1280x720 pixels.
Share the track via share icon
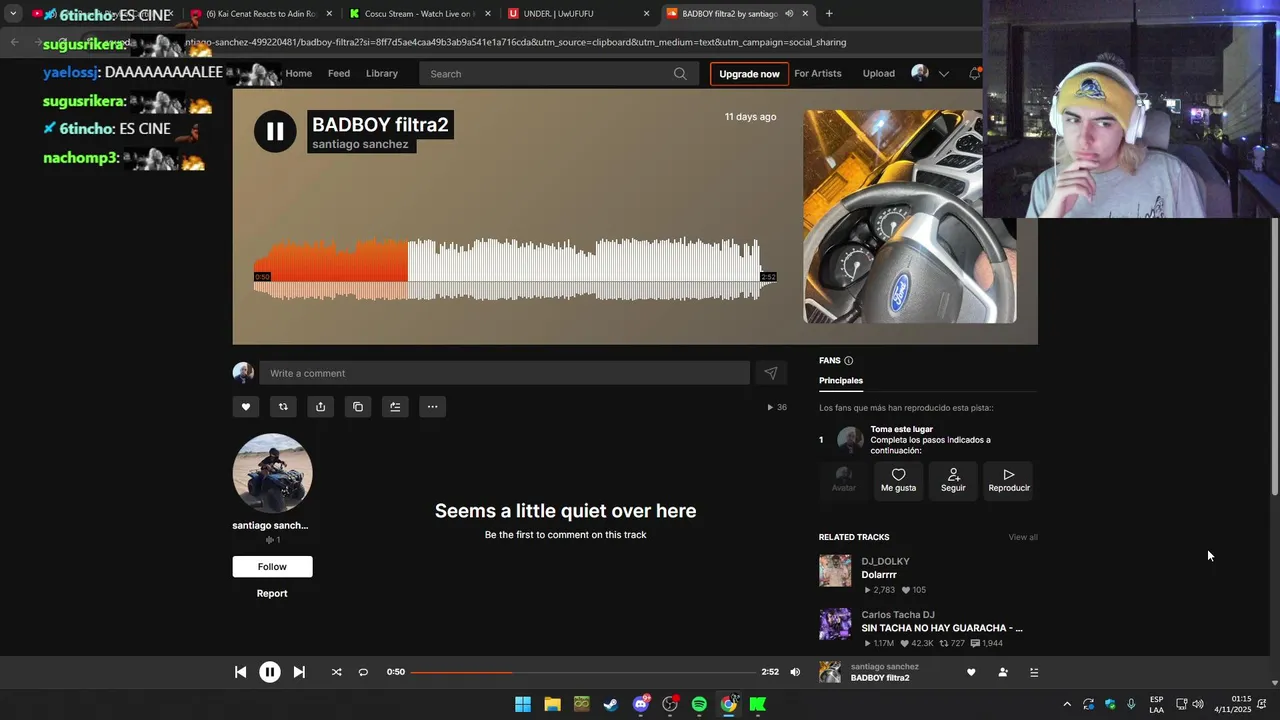320,406
